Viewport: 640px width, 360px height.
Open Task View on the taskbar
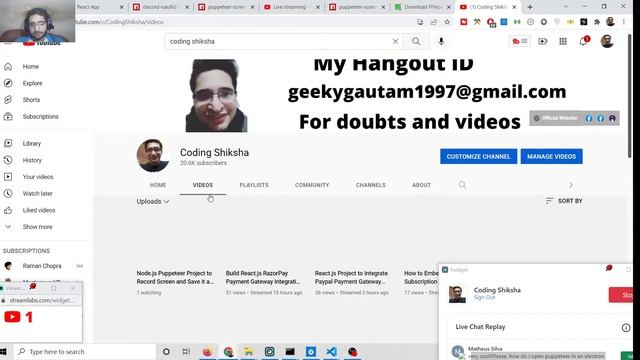click(186, 351)
